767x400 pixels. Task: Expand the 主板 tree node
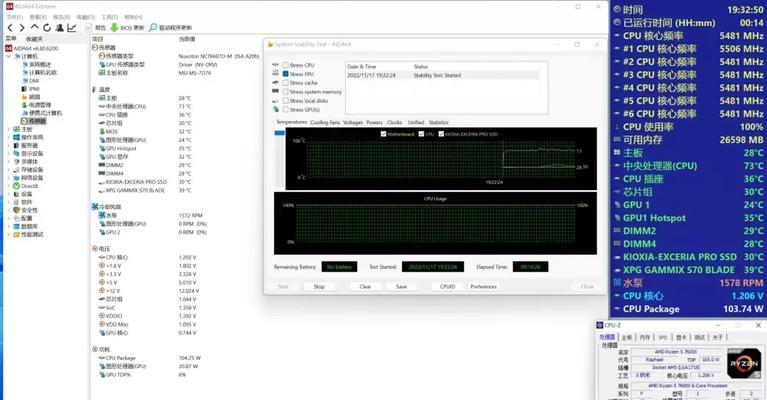(x=8, y=129)
